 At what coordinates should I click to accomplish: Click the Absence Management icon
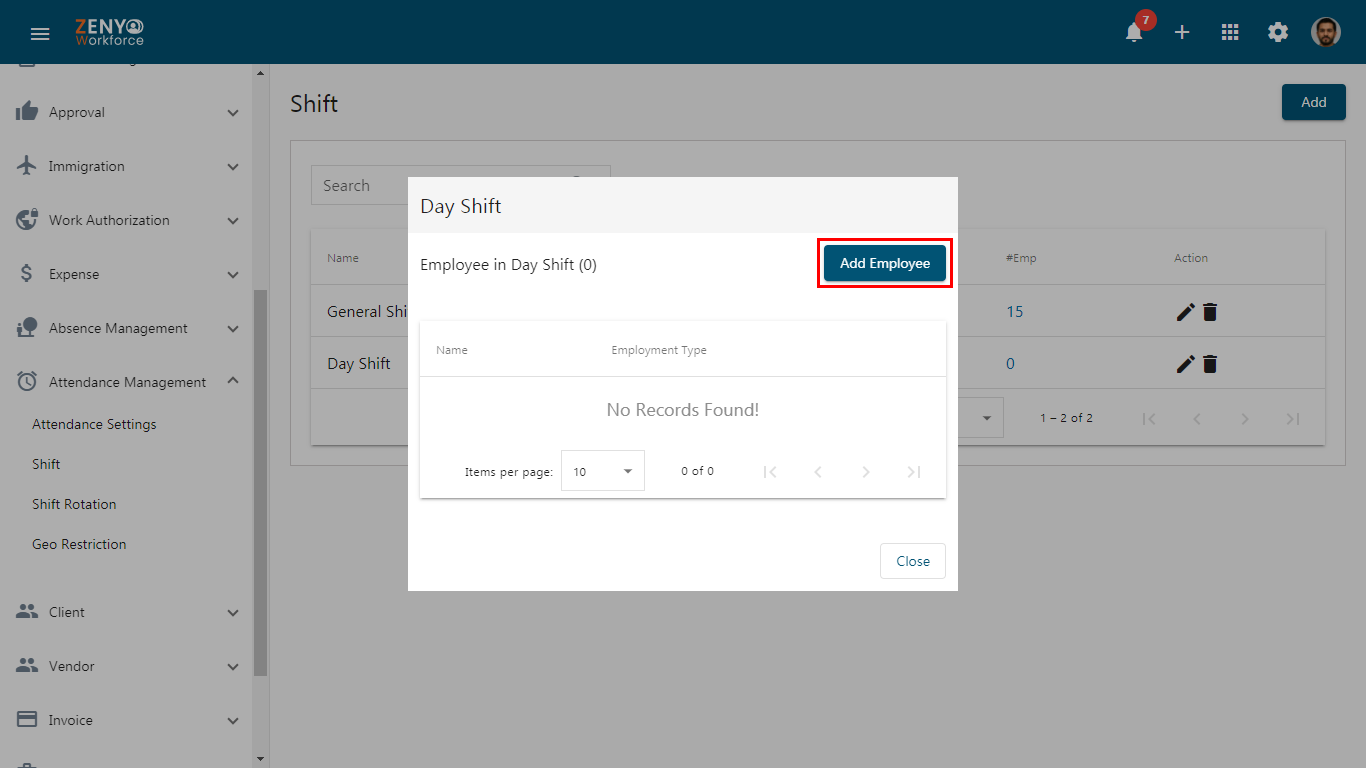(27, 327)
